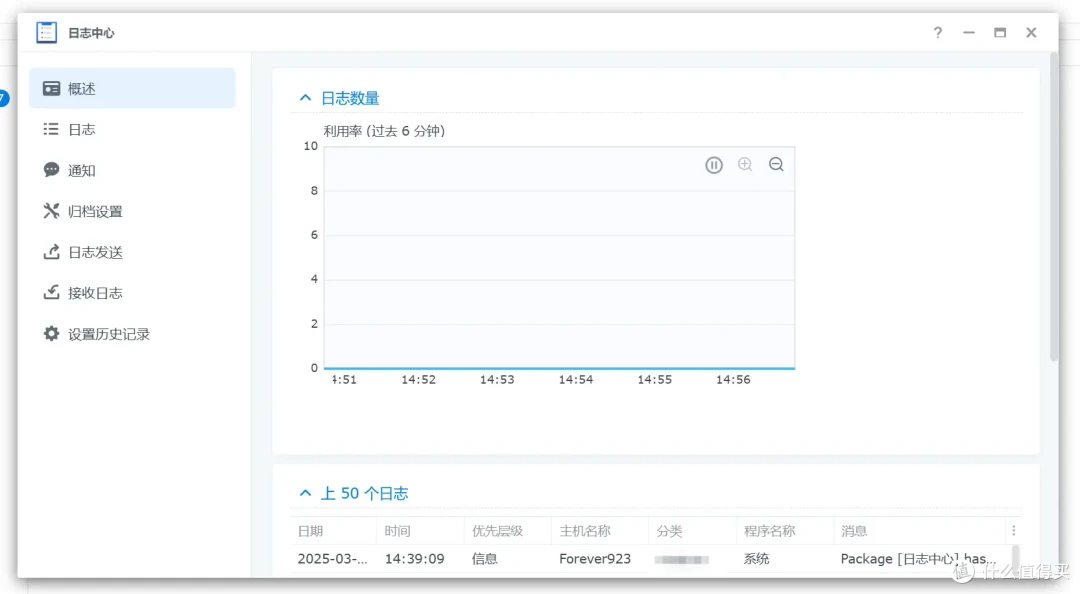Viewport: 1080px width, 594px height.
Task: Sort by the 消息 column header
Action: pyautogui.click(x=920, y=531)
